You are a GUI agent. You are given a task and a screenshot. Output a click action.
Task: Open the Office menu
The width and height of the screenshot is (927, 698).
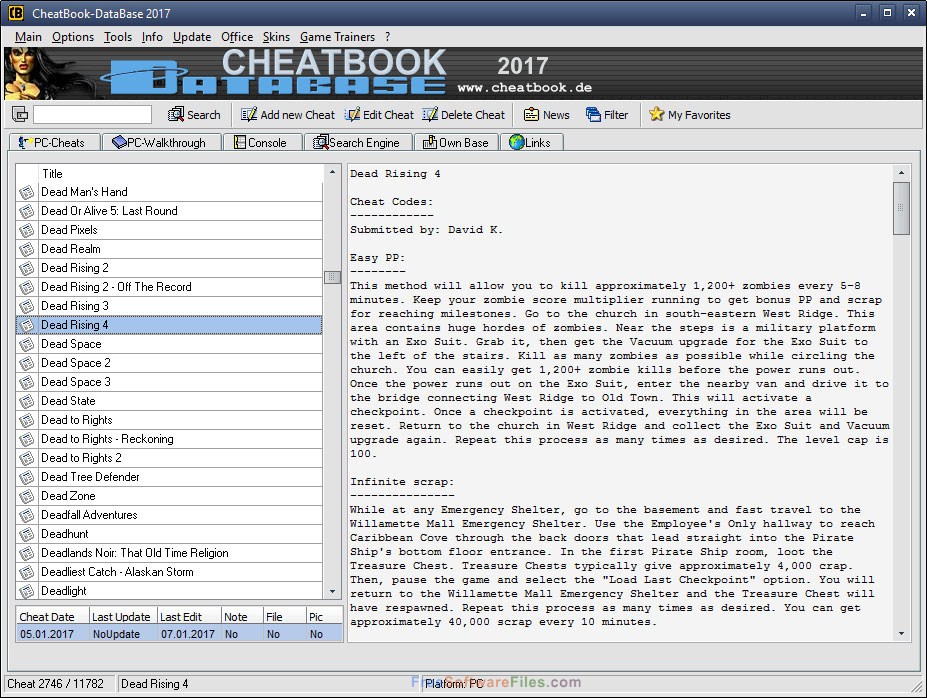(x=237, y=37)
